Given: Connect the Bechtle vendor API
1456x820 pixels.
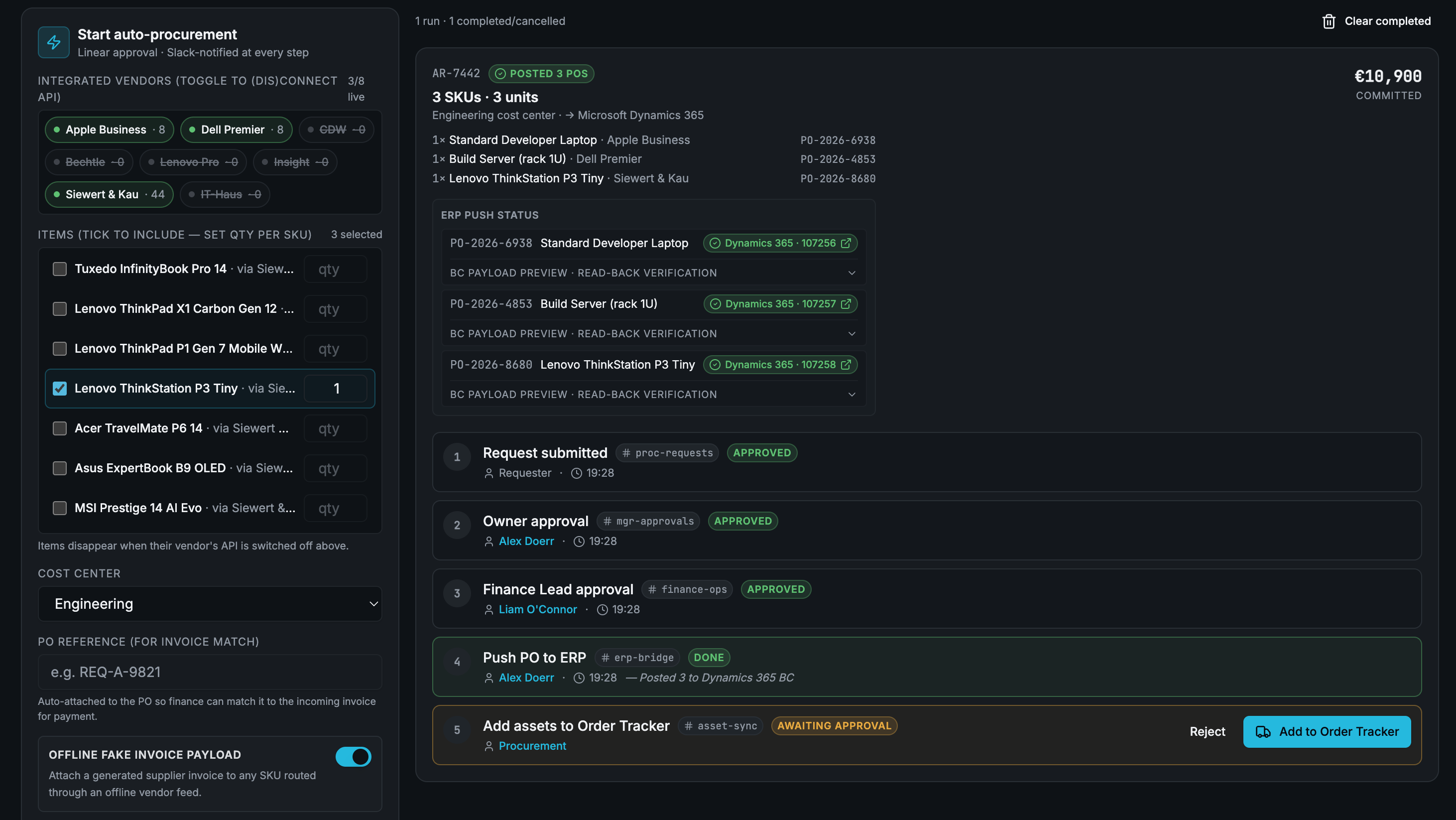Looking at the screenshot, I should click(89, 162).
